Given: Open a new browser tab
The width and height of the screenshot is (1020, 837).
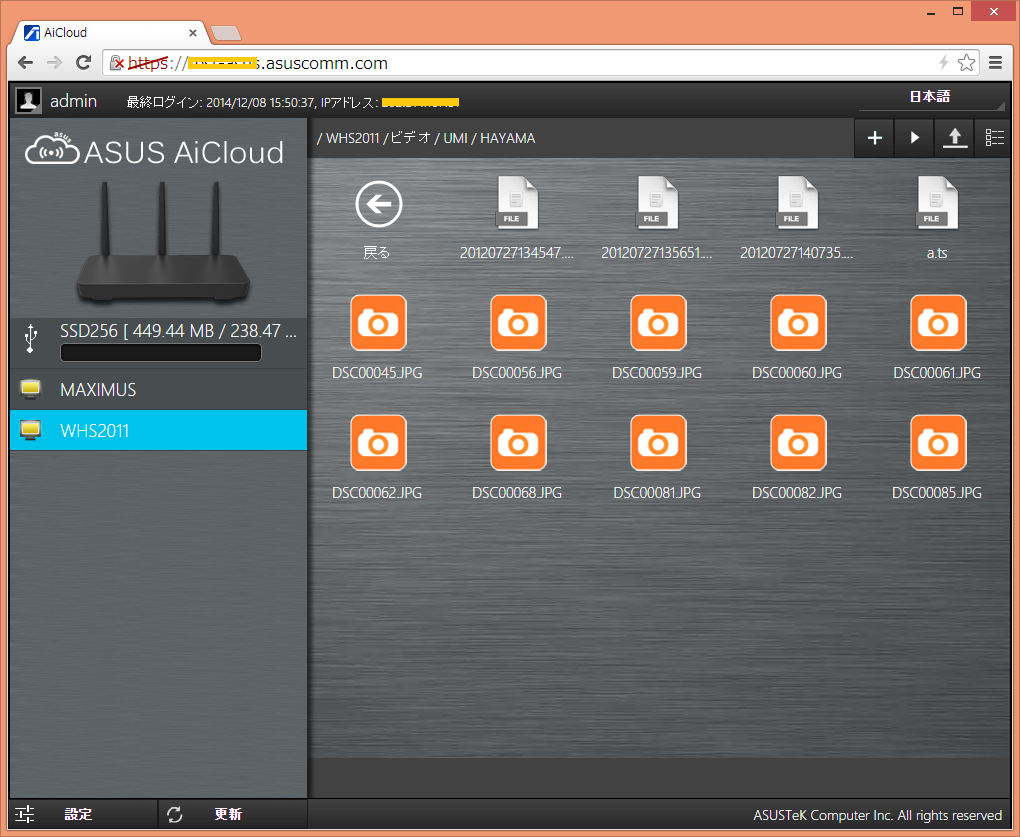Looking at the screenshot, I should coord(226,33).
